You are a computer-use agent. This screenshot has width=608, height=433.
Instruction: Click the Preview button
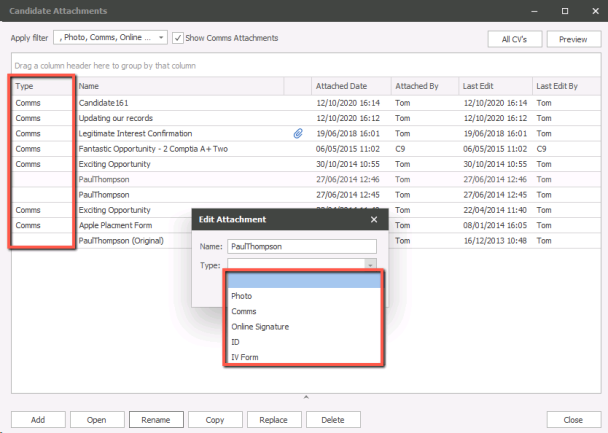(x=572, y=39)
